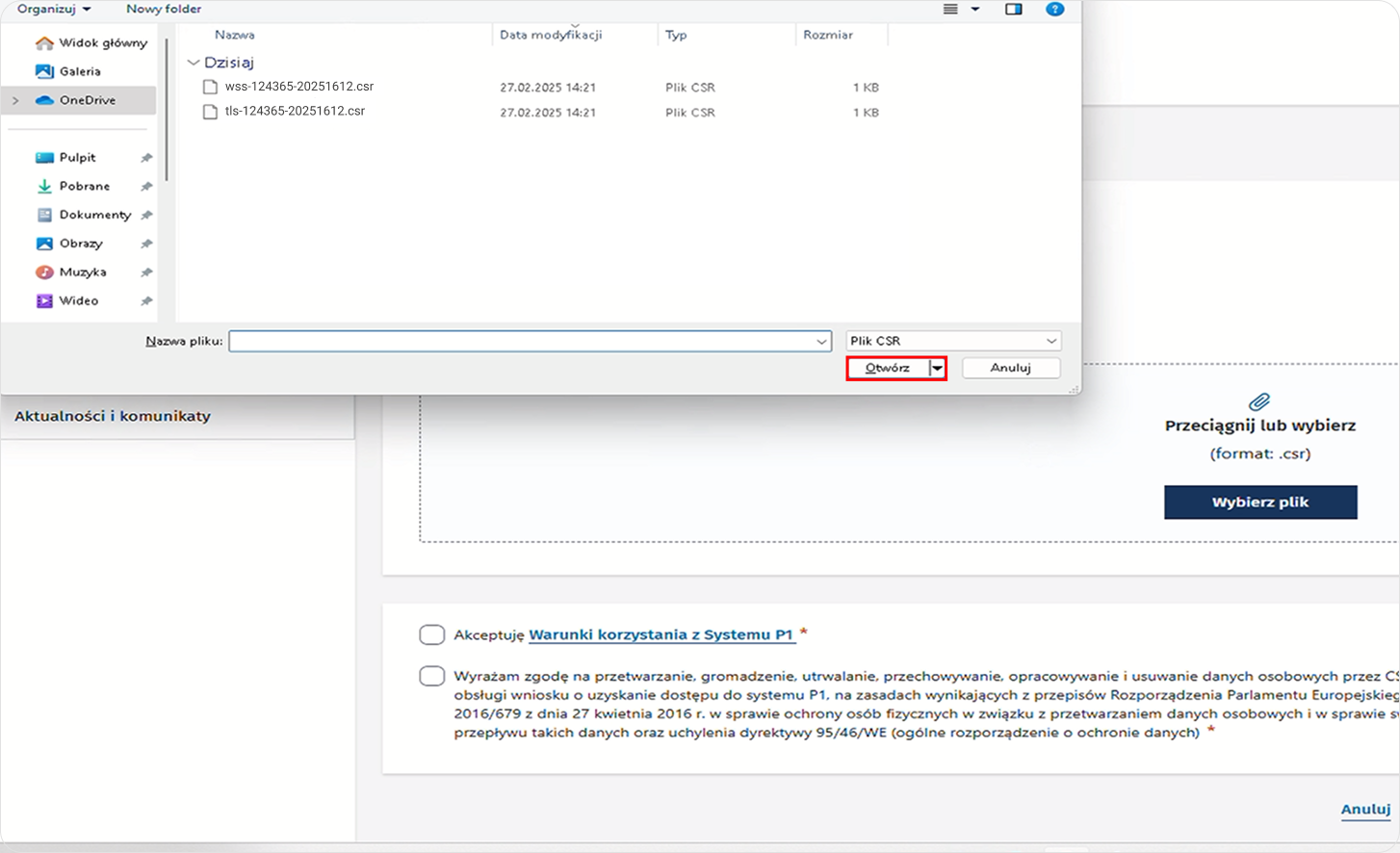Sort files by Data modyfikacji column
This screenshot has width=1400, height=853.
pos(551,35)
